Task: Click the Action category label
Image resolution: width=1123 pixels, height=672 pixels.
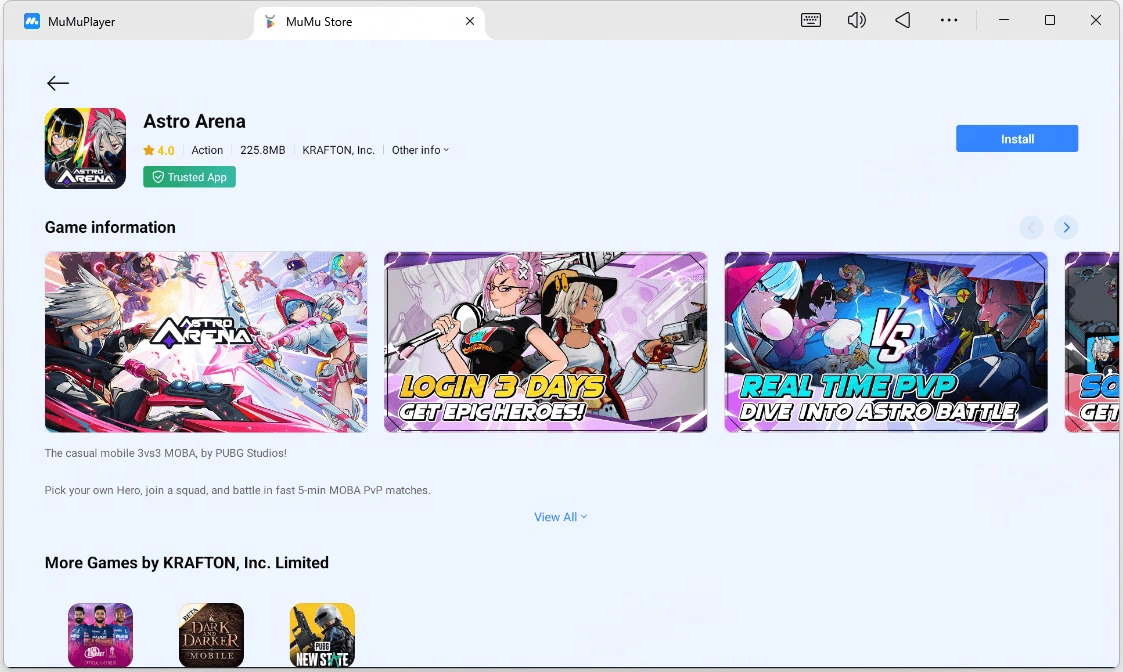Action: pyautogui.click(x=207, y=150)
